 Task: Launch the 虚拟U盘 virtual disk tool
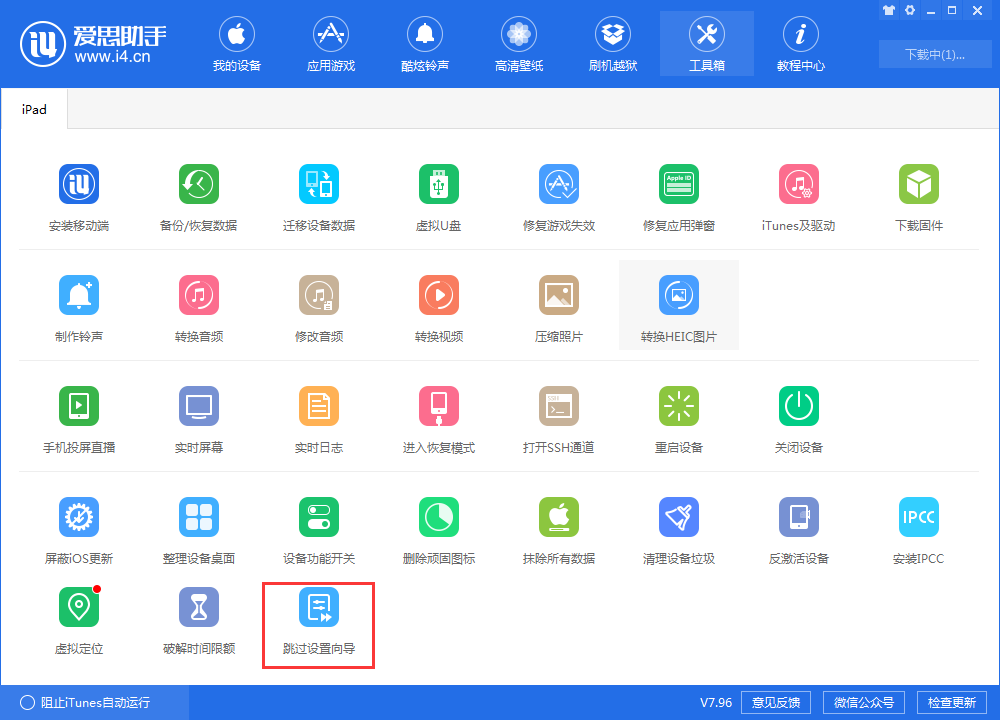[439, 195]
